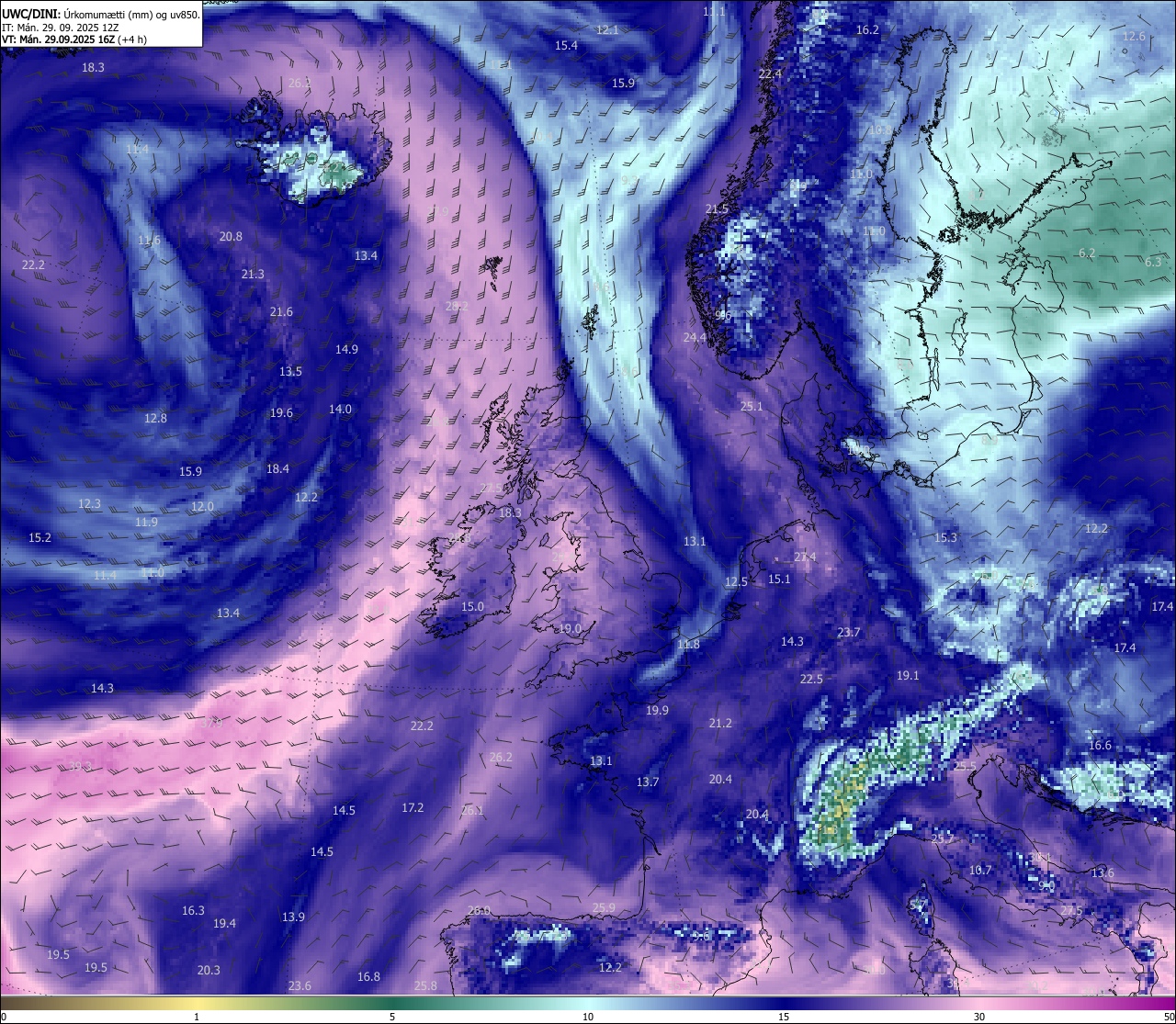
Task: Click the VT 16Z valid time line
Action: (74, 39)
